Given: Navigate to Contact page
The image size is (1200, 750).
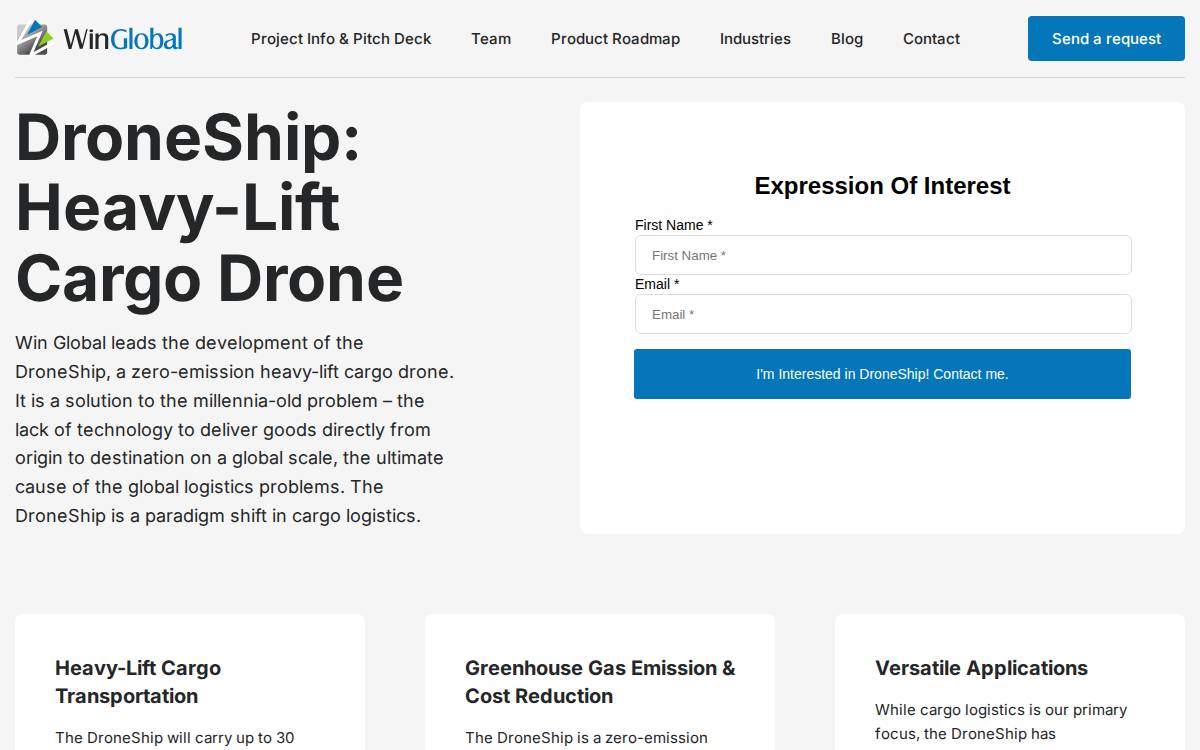Looking at the screenshot, I should [x=931, y=39].
